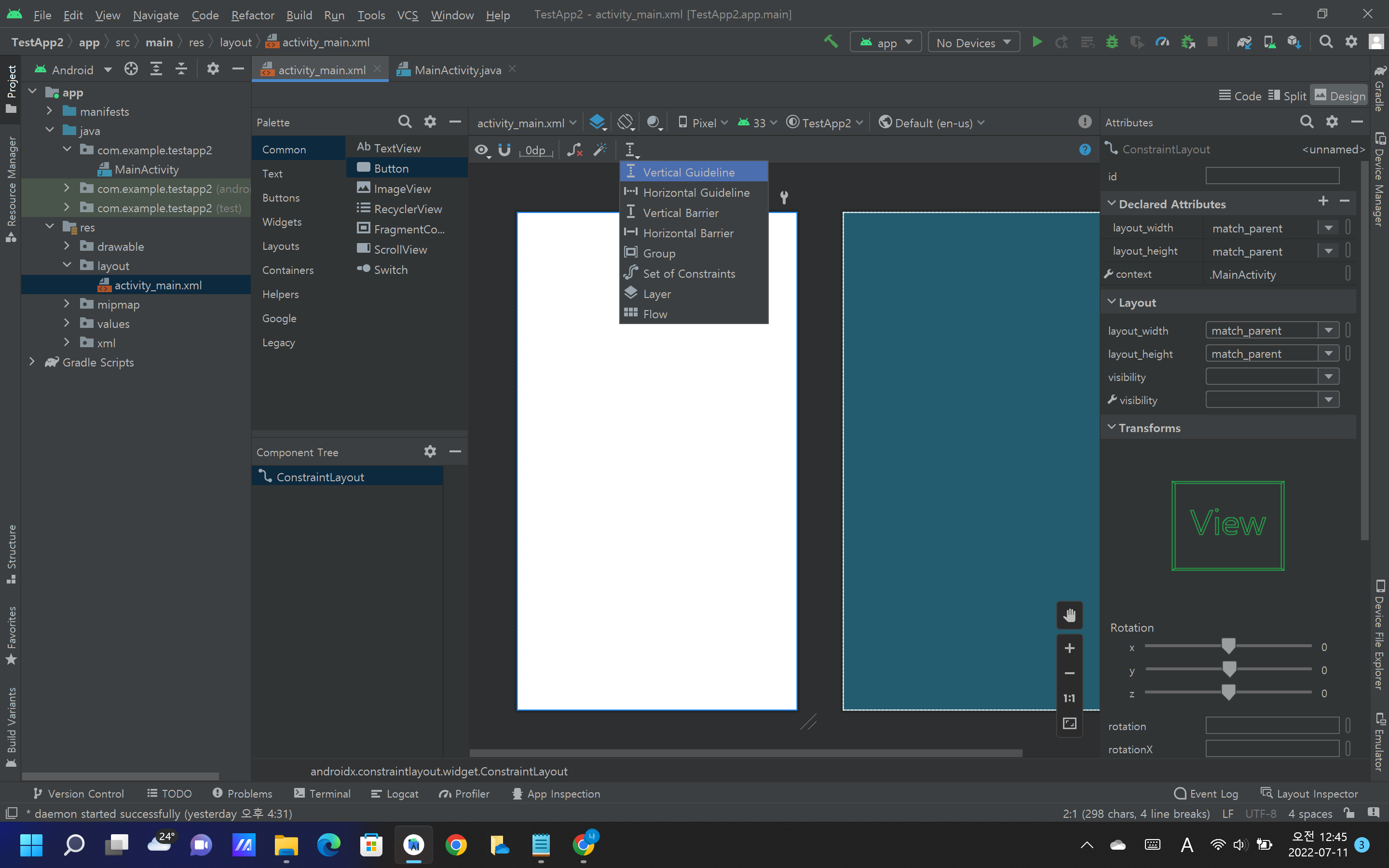Image resolution: width=1389 pixels, height=868 pixels.
Task: Open the No Devices dropdown
Action: pos(973,42)
